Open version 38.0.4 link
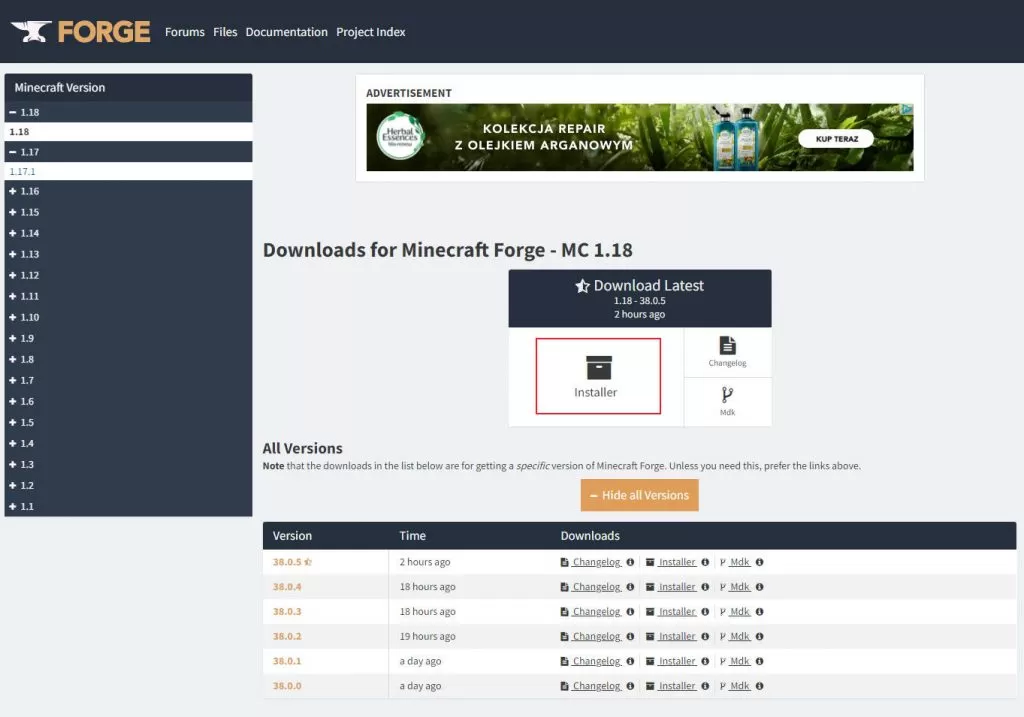The height and width of the screenshot is (717, 1024). [287, 586]
